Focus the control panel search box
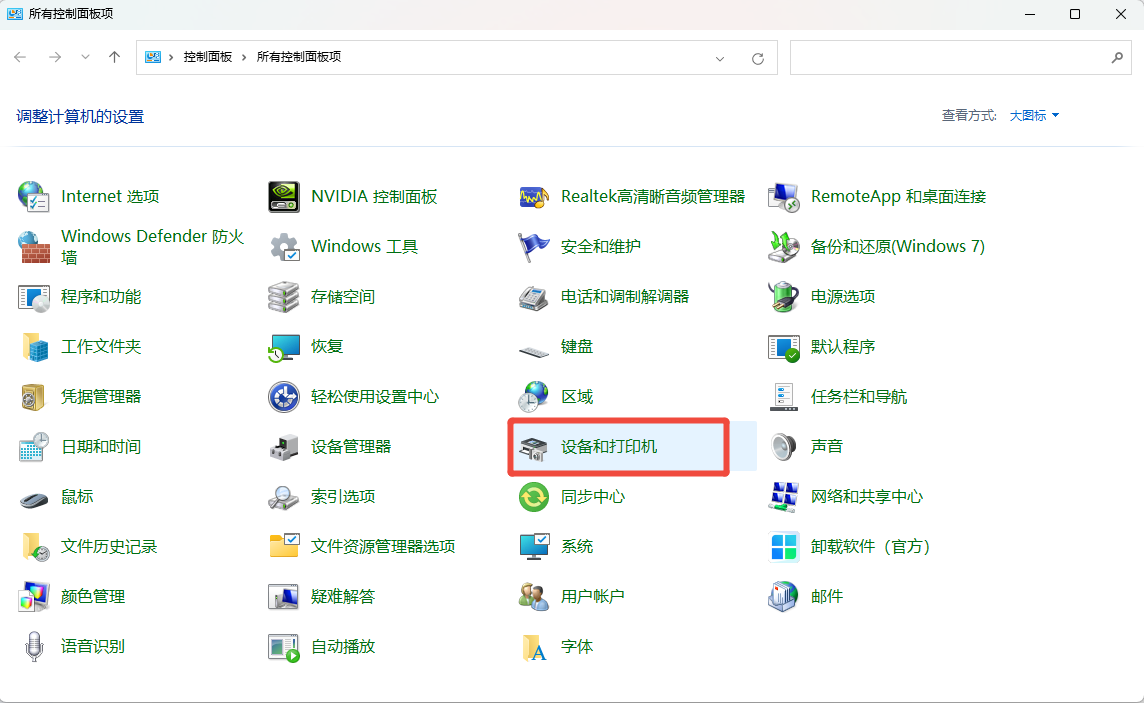Image resolution: width=1144 pixels, height=703 pixels. [960, 57]
